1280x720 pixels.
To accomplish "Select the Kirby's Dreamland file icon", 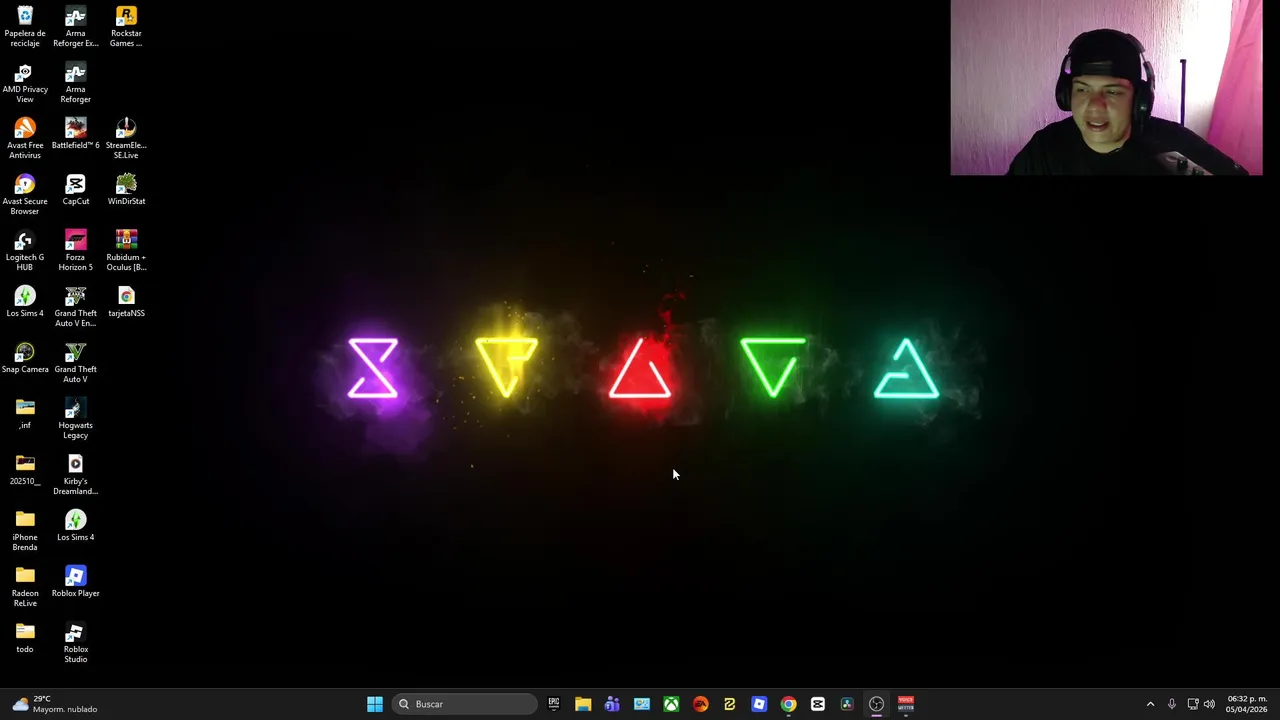I will (76, 474).
